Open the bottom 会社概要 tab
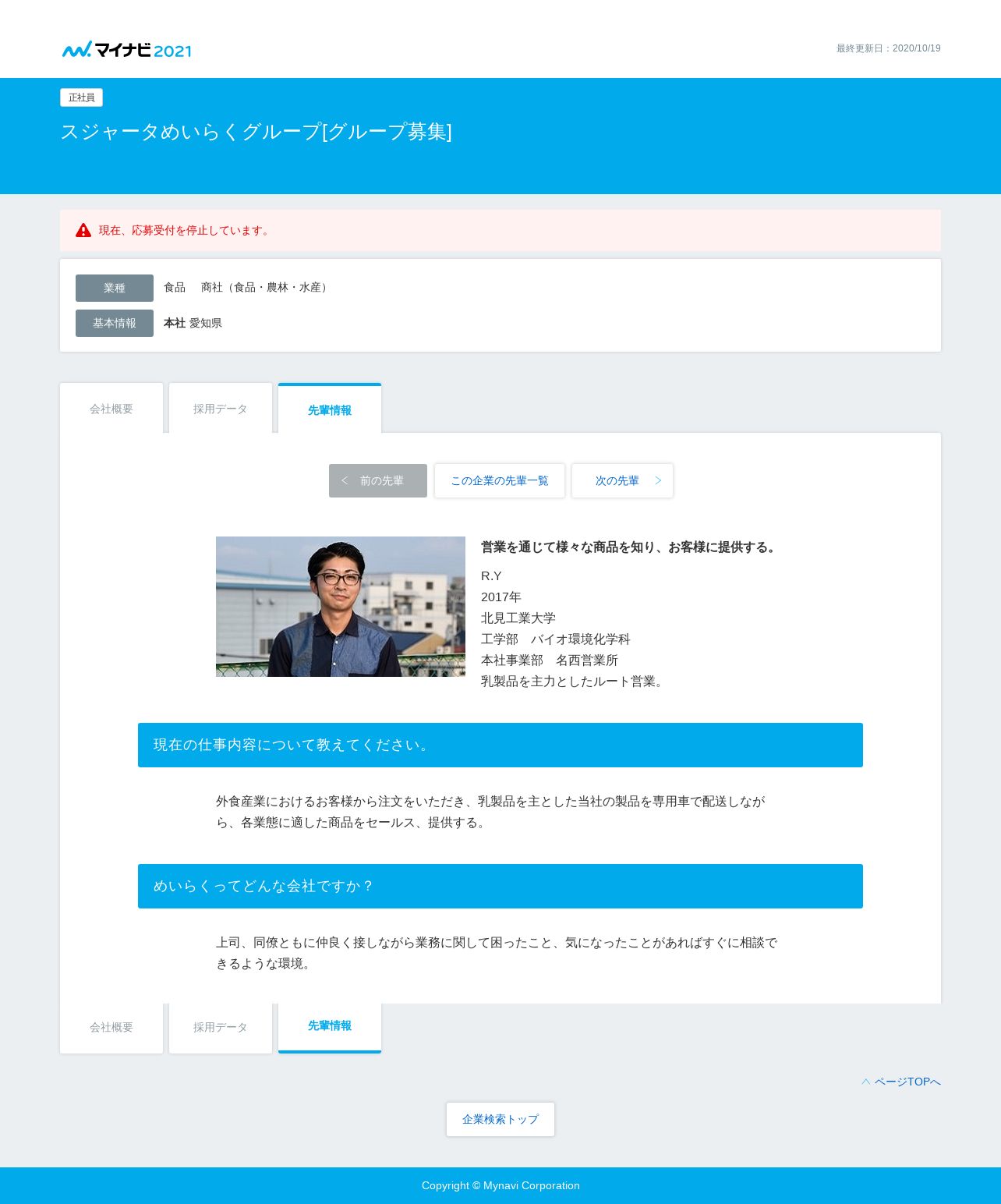 [x=111, y=1028]
